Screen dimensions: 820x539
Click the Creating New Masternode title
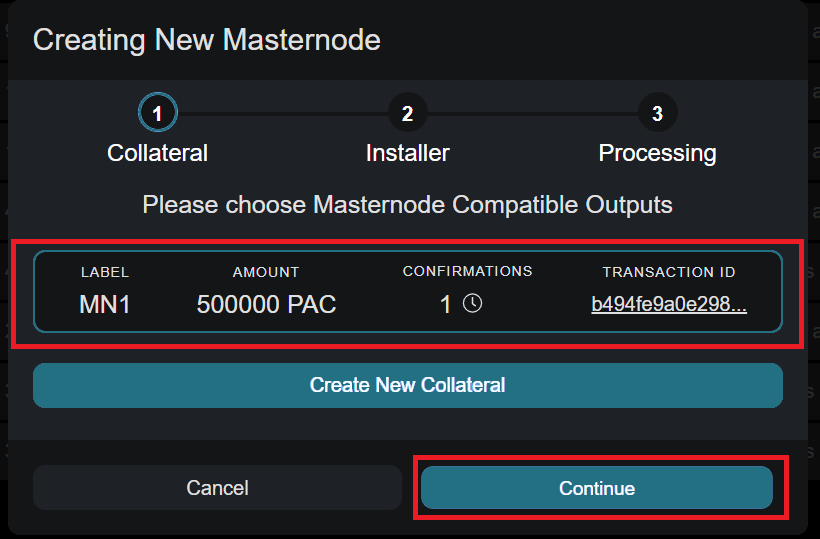point(207,40)
